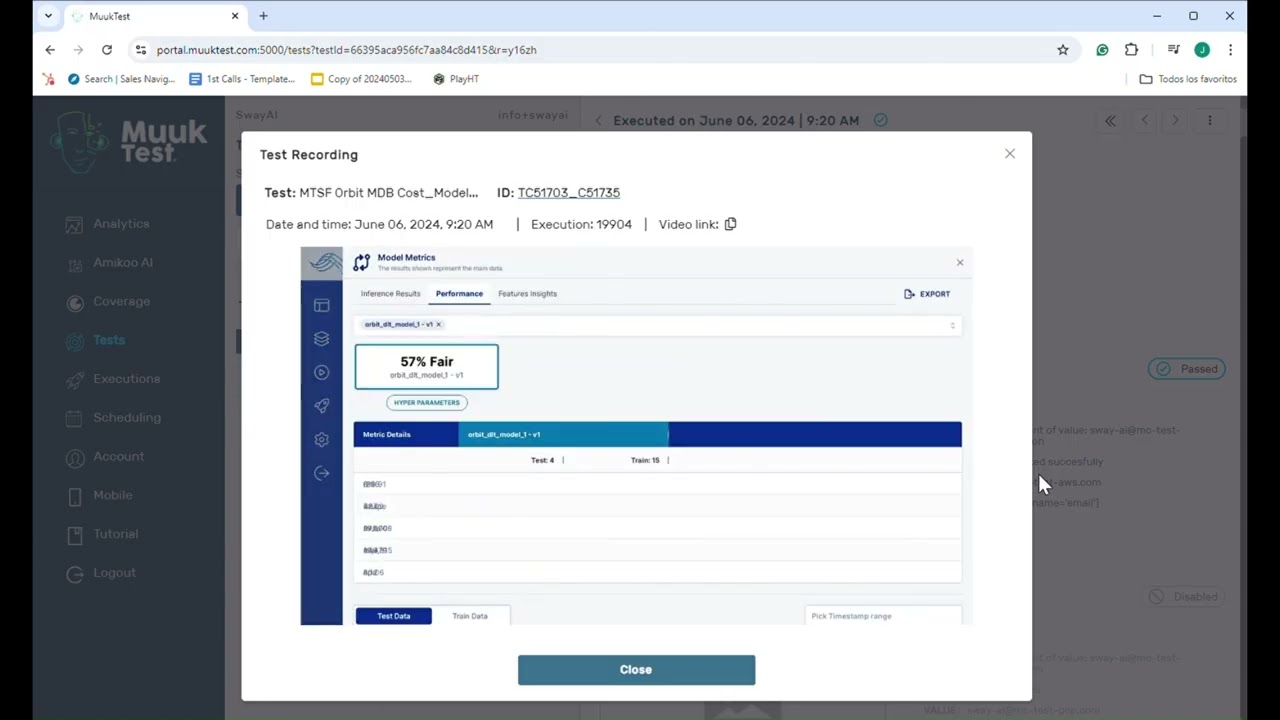This screenshot has width=1280, height=720.
Task: Select the Performance tab
Action: [x=459, y=294]
